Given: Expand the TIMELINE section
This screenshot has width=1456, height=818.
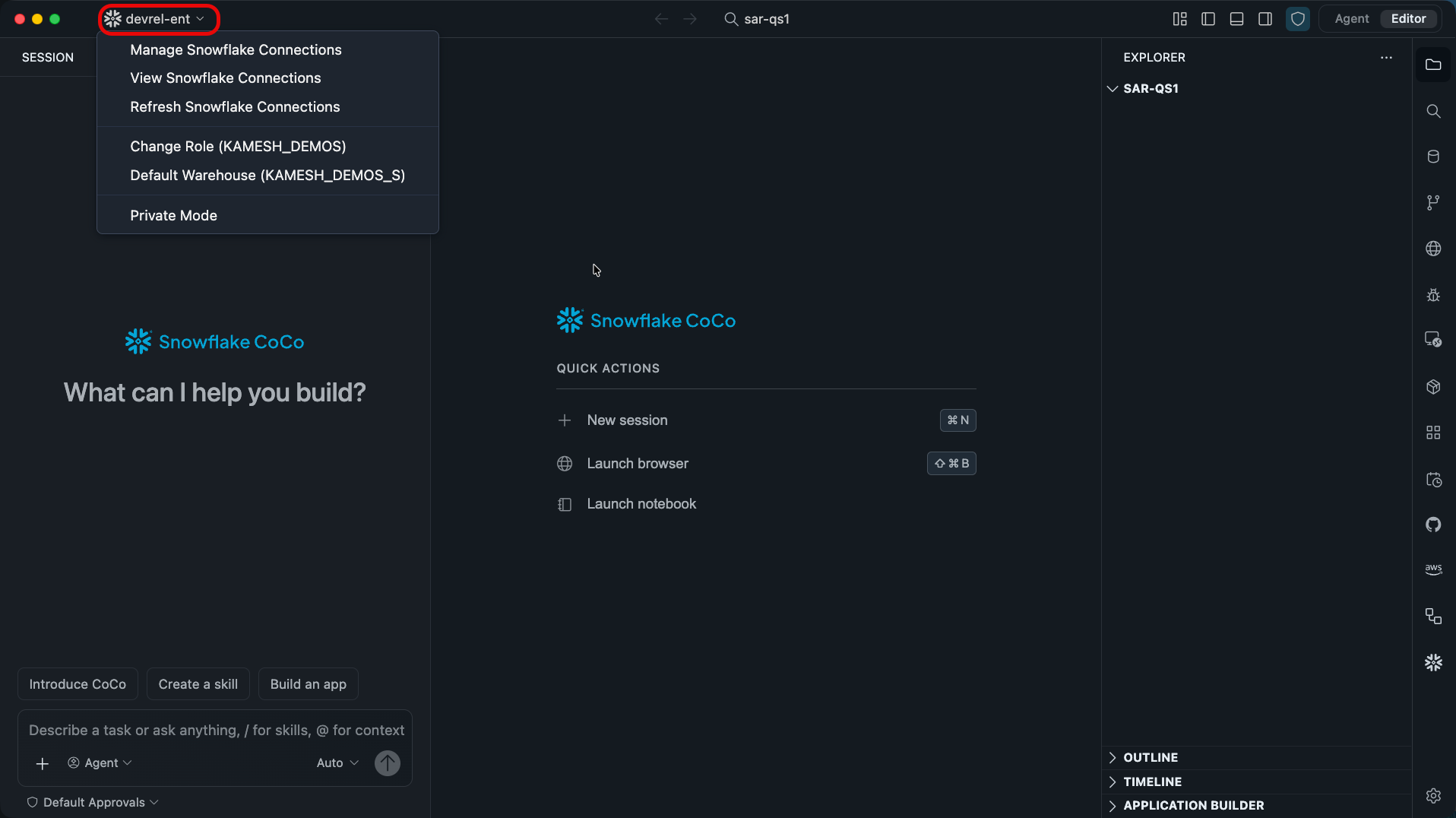Looking at the screenshot, I should point(1255,782).
